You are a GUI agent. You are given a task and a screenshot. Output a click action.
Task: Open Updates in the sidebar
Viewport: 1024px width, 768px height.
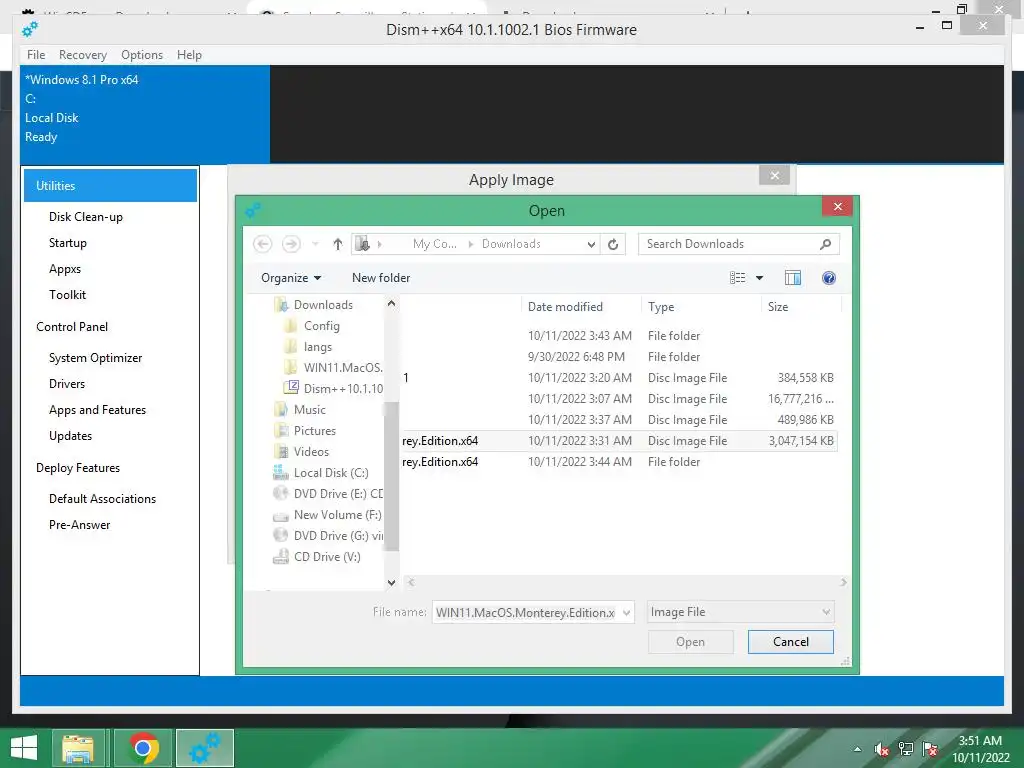(70, 436)
